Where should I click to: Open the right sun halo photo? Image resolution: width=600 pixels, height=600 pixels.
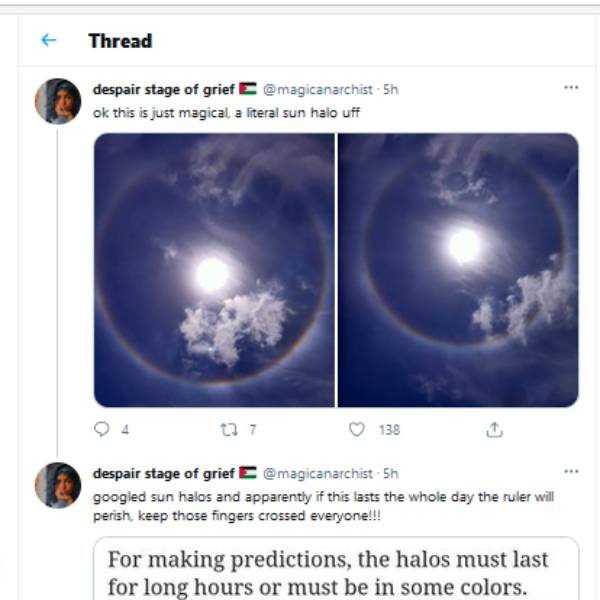[458, 270]
